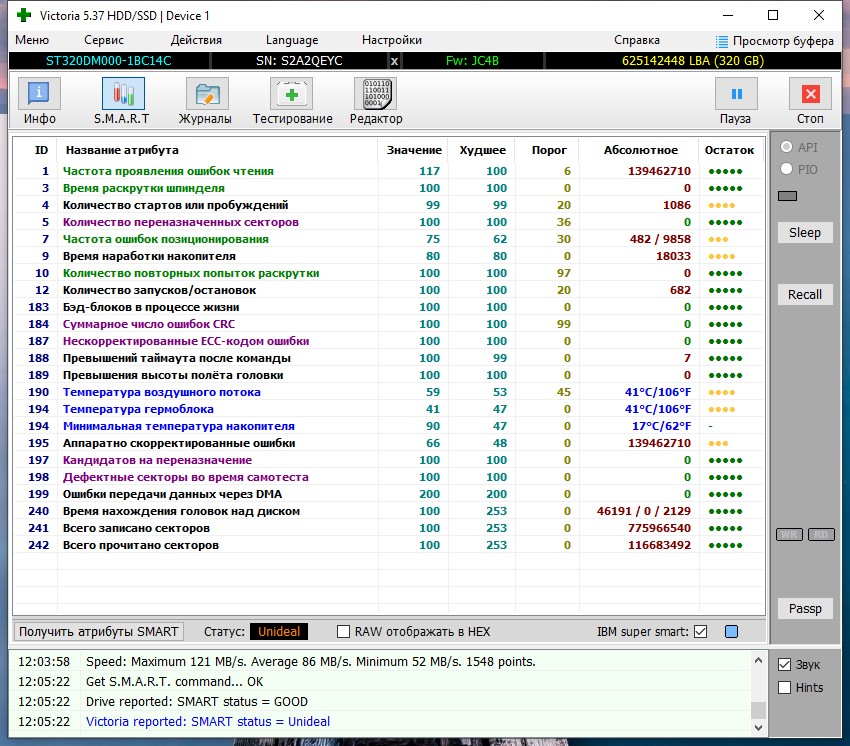Sort by Худшее column header
This screenshot has height=746, width=850.
[482, 150]
